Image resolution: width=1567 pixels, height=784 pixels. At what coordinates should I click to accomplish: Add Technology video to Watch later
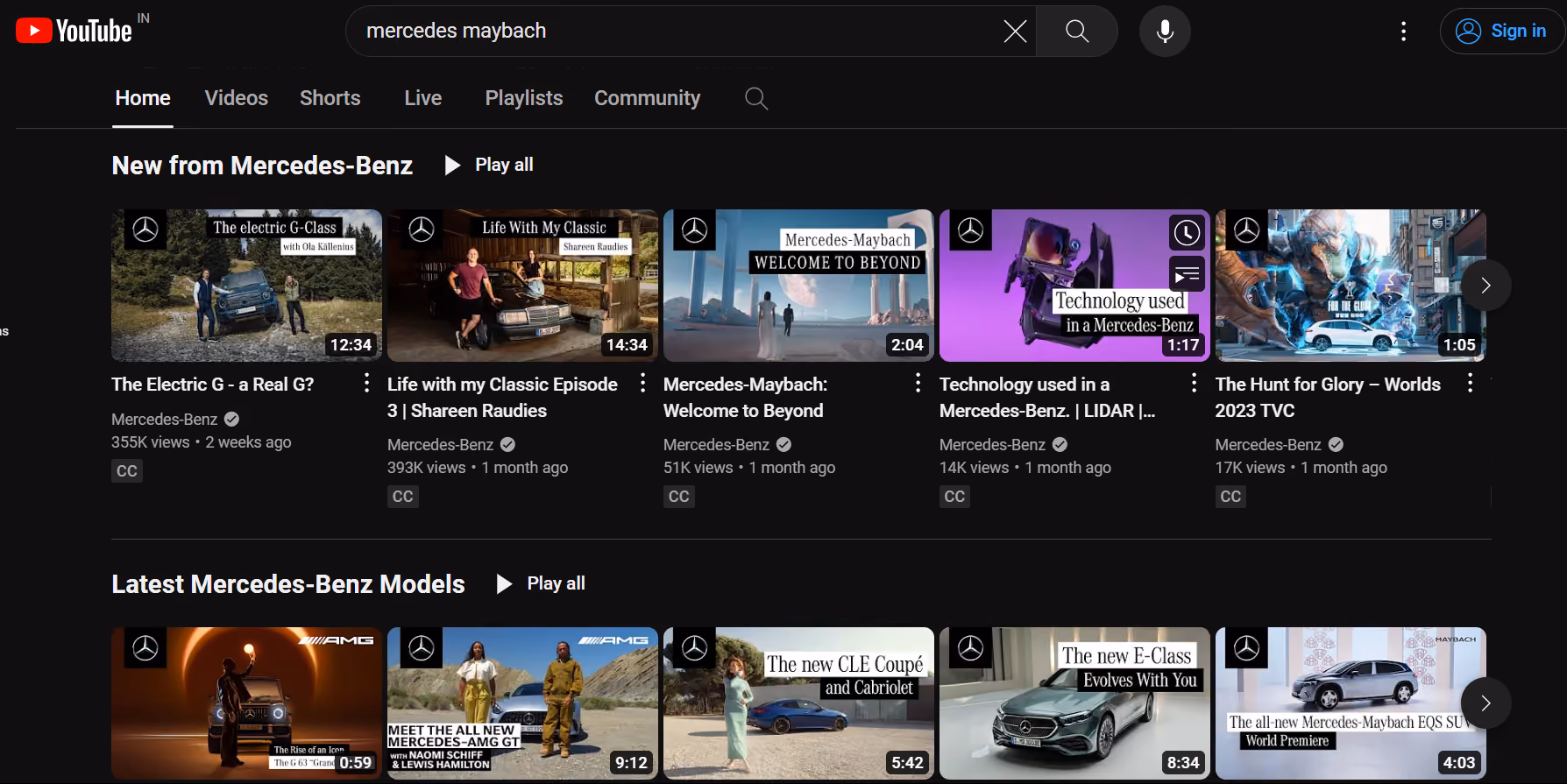(1187, 233)
